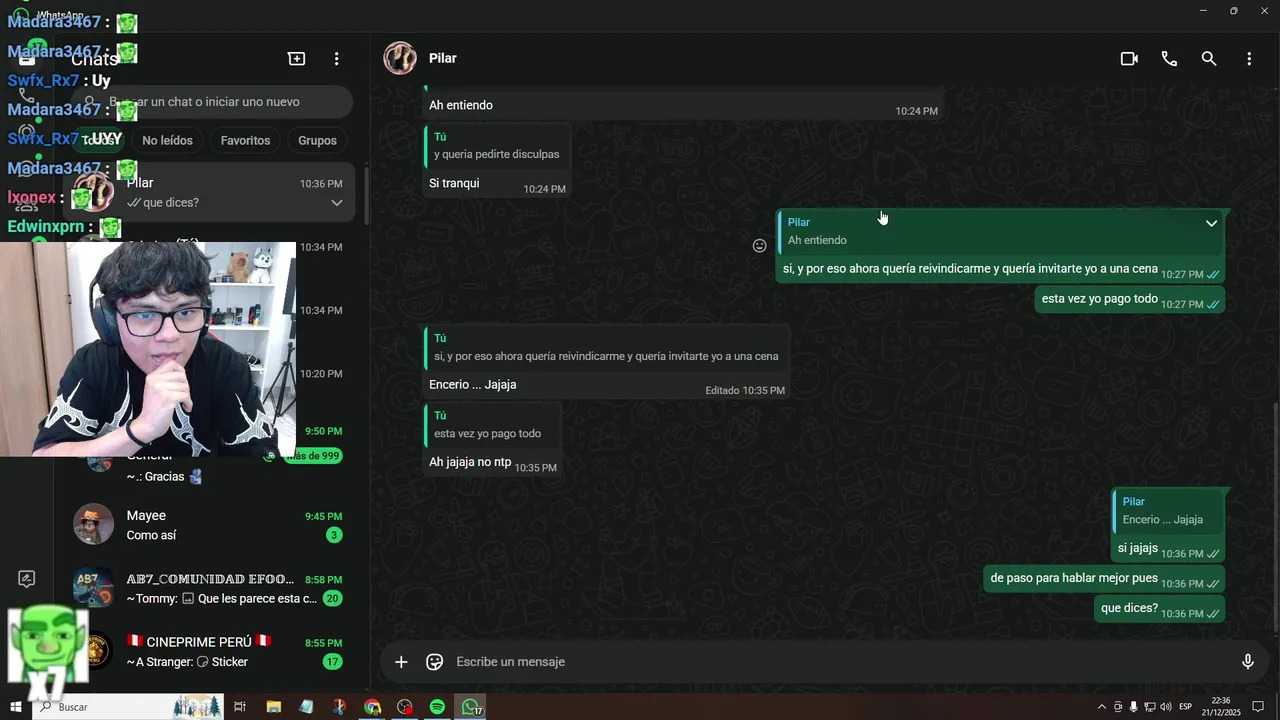Viewport: 1280px width, 720px height.
Task: Open the Windows notification center
Action: (x=1258, y=707)
